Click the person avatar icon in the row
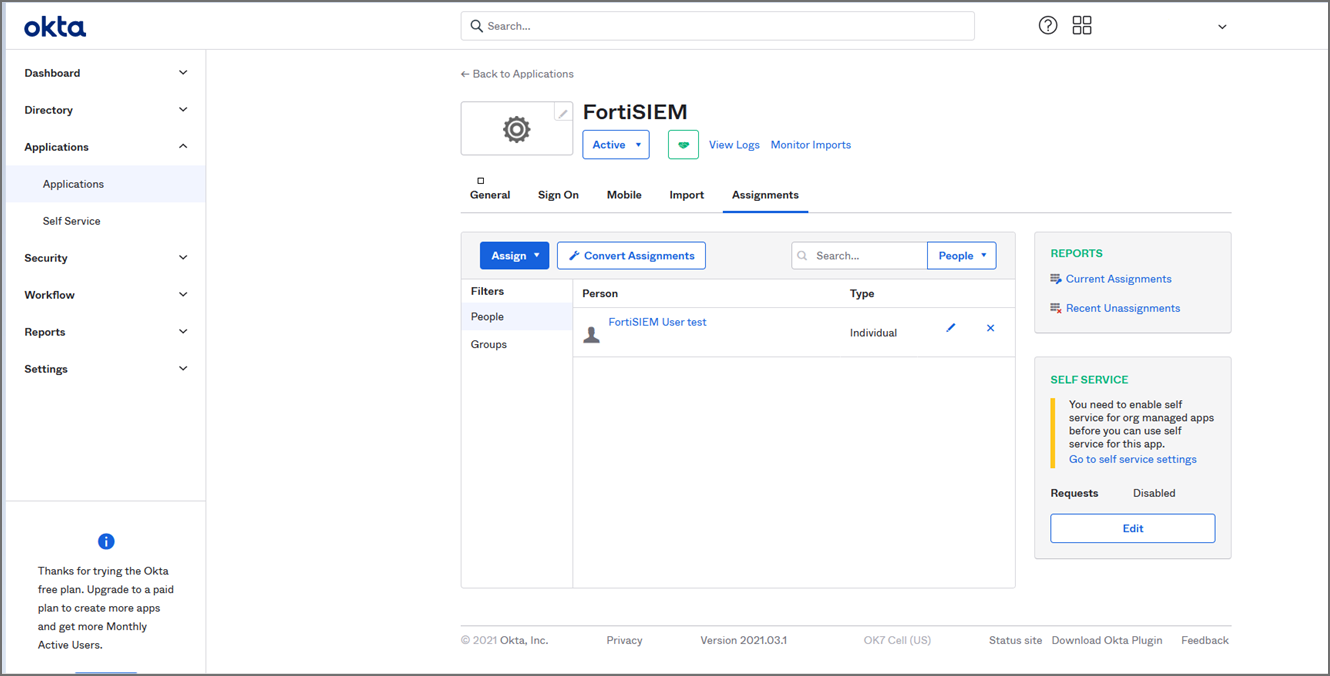The height and width of the screenshot is (676, 1330). click(592, 335)
